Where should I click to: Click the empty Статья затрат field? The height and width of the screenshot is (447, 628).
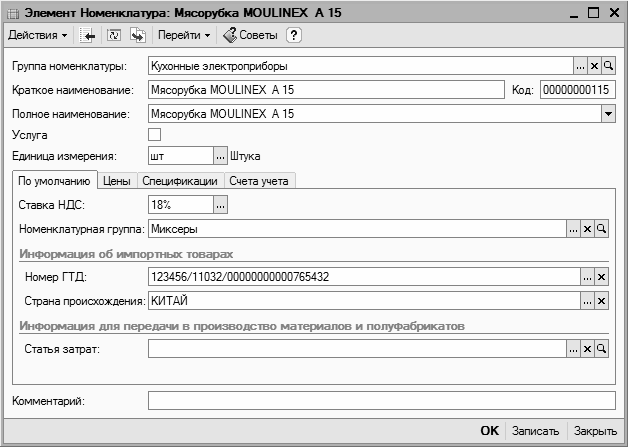click(x=357, y=349)
